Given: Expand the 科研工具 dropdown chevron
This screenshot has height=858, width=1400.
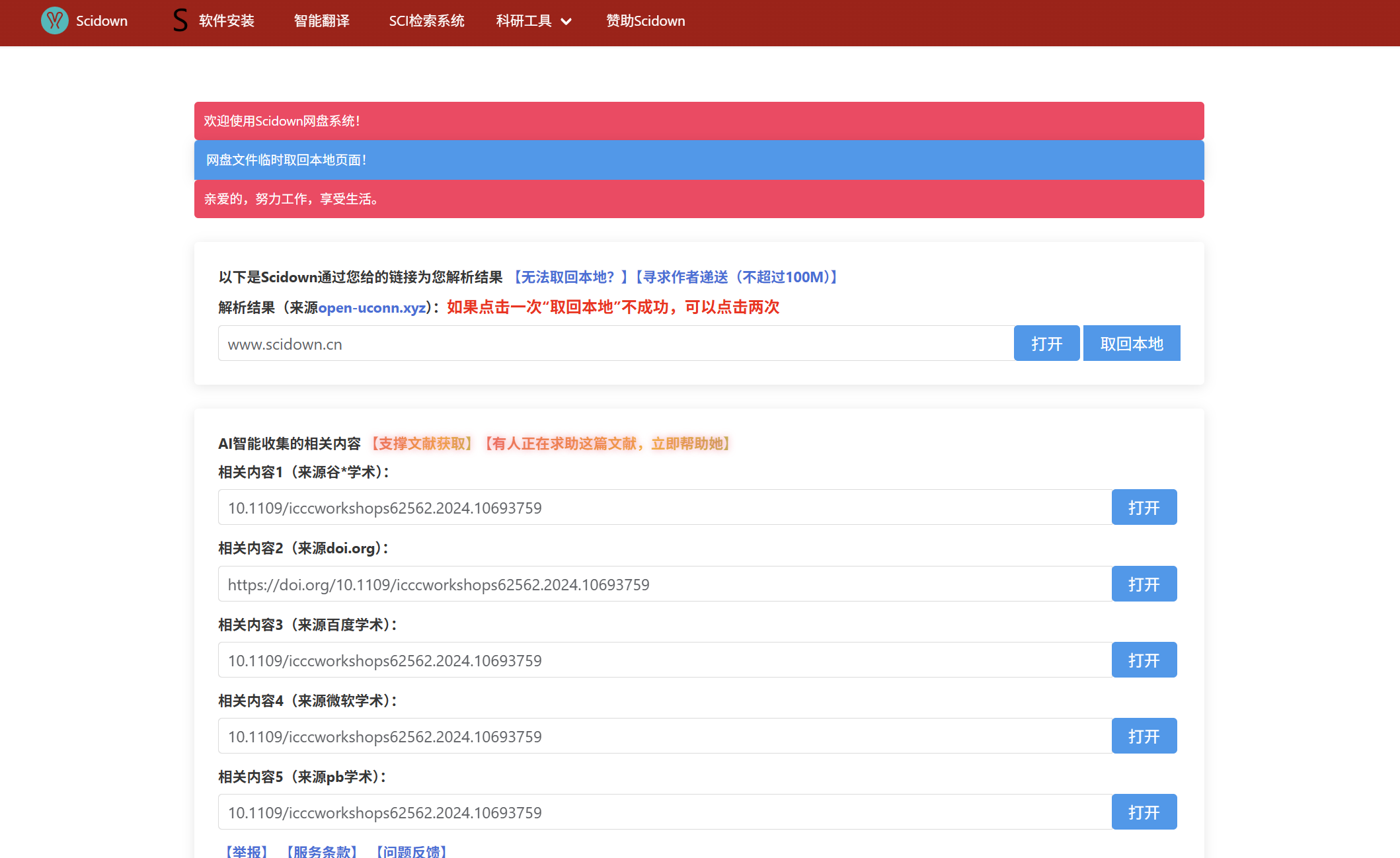Looking at the screenshot, I should coord(566,21).
